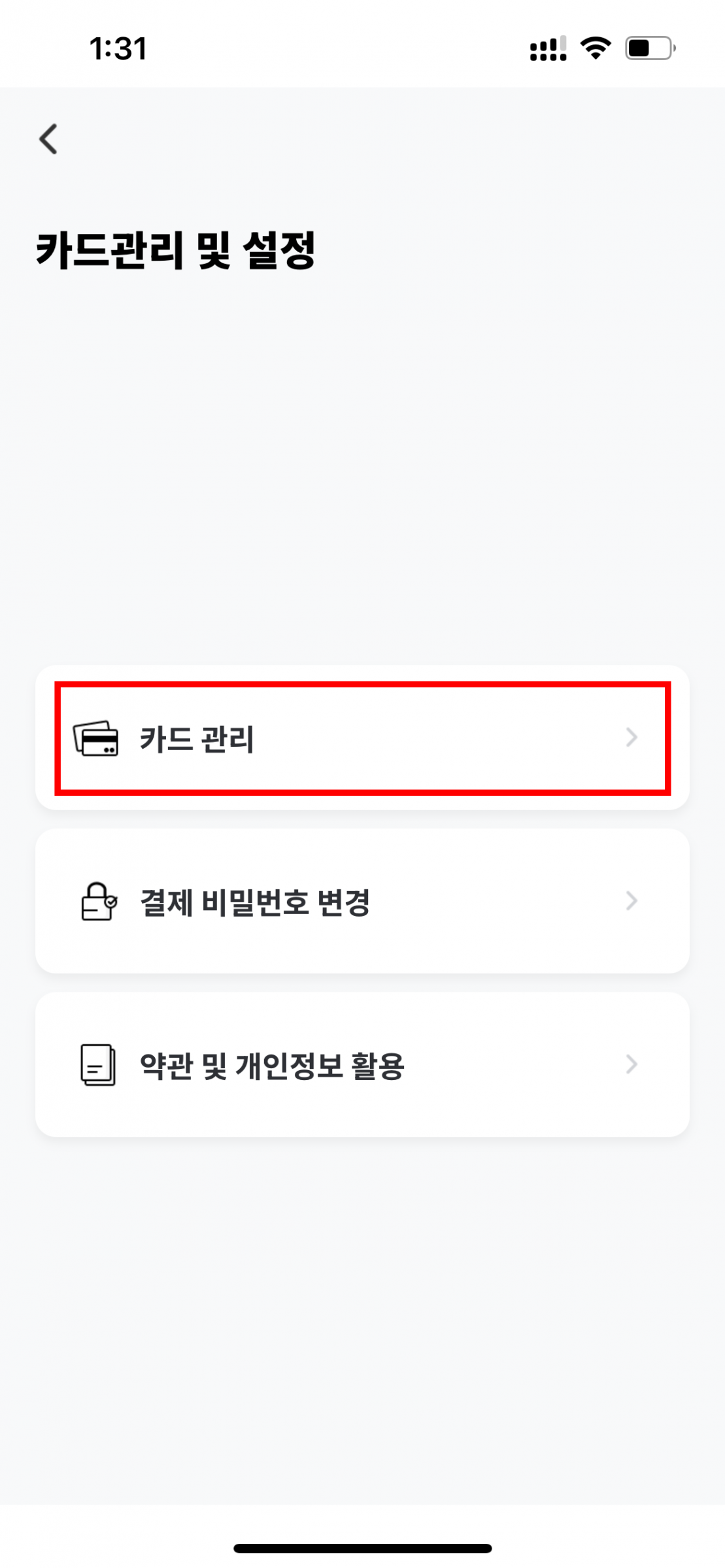Tap the 카드관리 및 설정 page title
Screen dimensions: 725x1568
[x=176, y=250]
